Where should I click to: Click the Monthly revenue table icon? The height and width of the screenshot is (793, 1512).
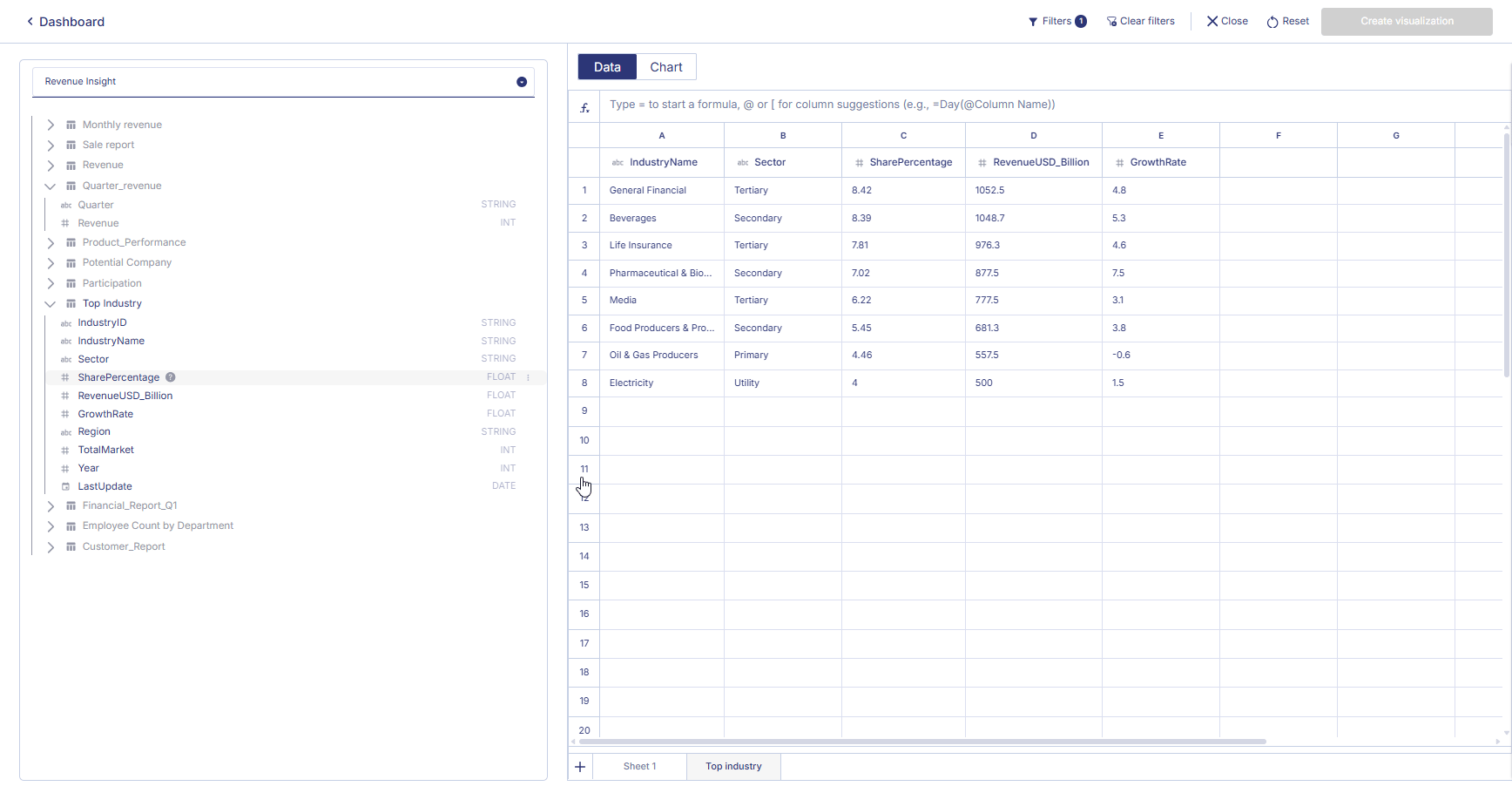(x=71, y=125)
